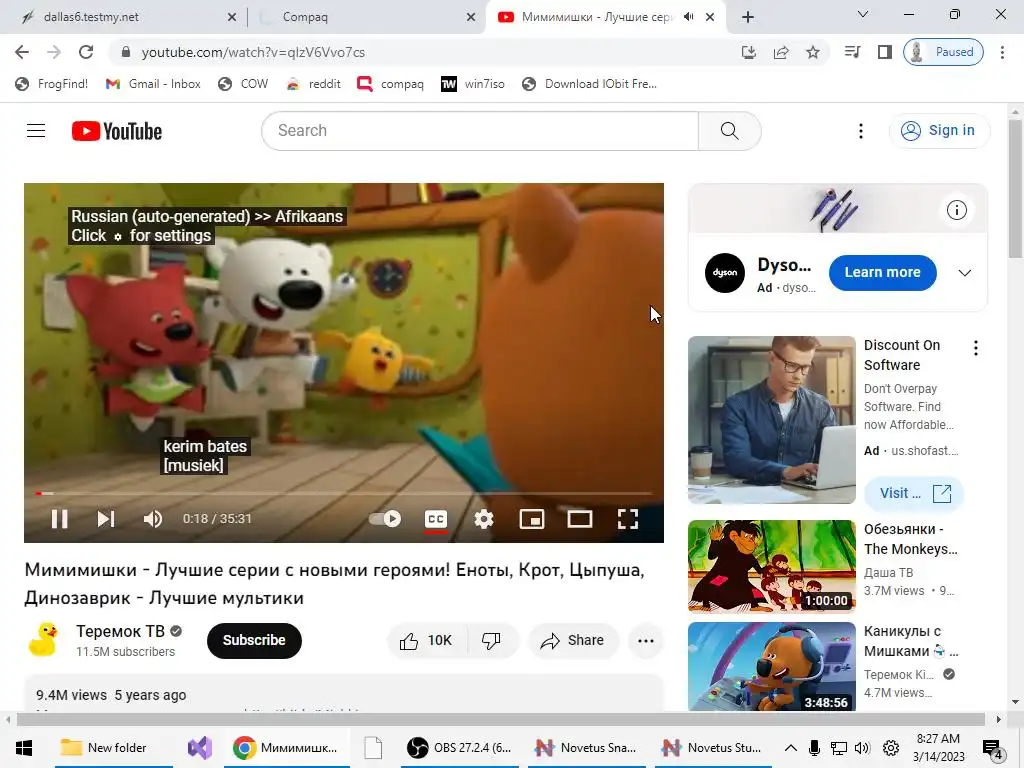Open the Gmail - Inbox bookmark
The height and width of the screenshot is (768, 1024).
point(153,84)
